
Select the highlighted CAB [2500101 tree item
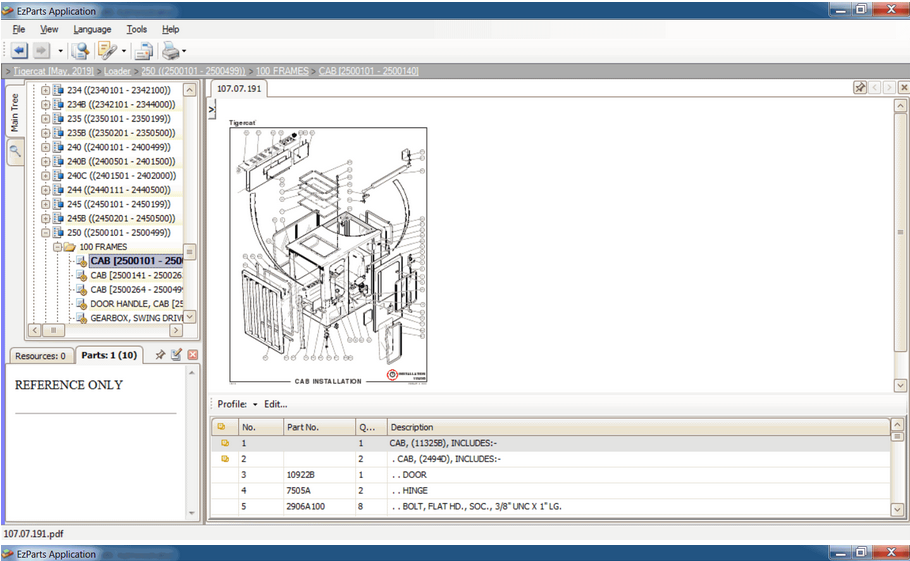coord(136,261)
